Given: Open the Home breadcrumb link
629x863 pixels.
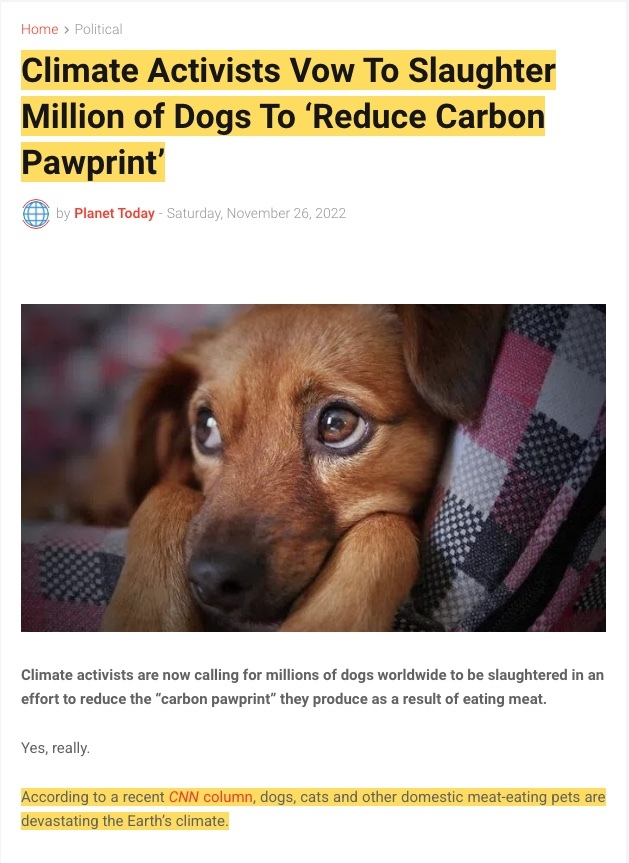Looking at the screenshot, I should 39,29.
